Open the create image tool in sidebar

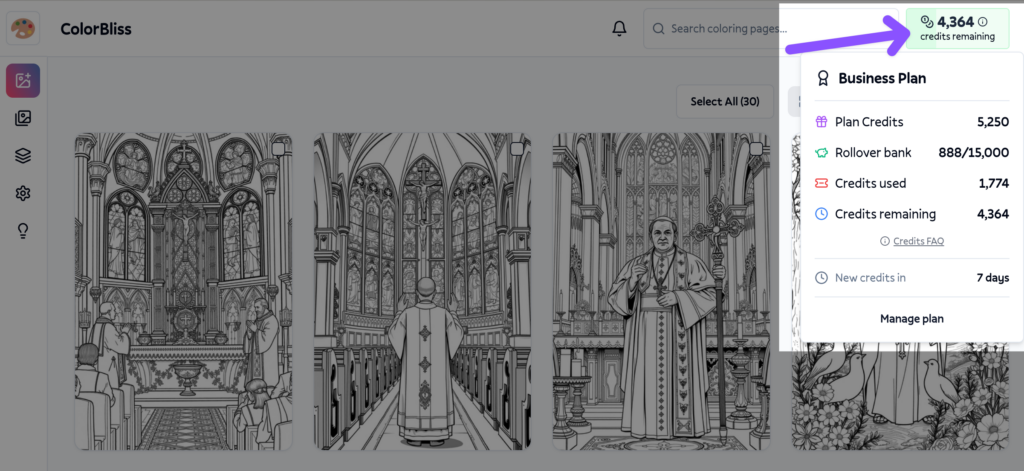23,80
